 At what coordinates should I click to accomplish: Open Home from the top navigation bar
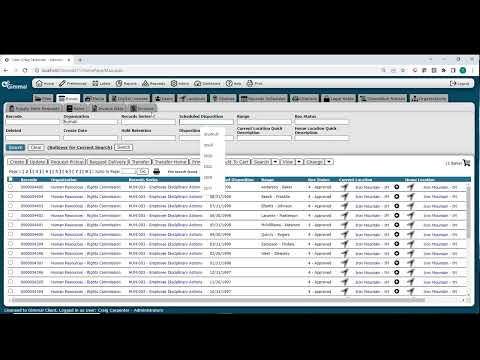pyautogui.click(x=45, y=83)
